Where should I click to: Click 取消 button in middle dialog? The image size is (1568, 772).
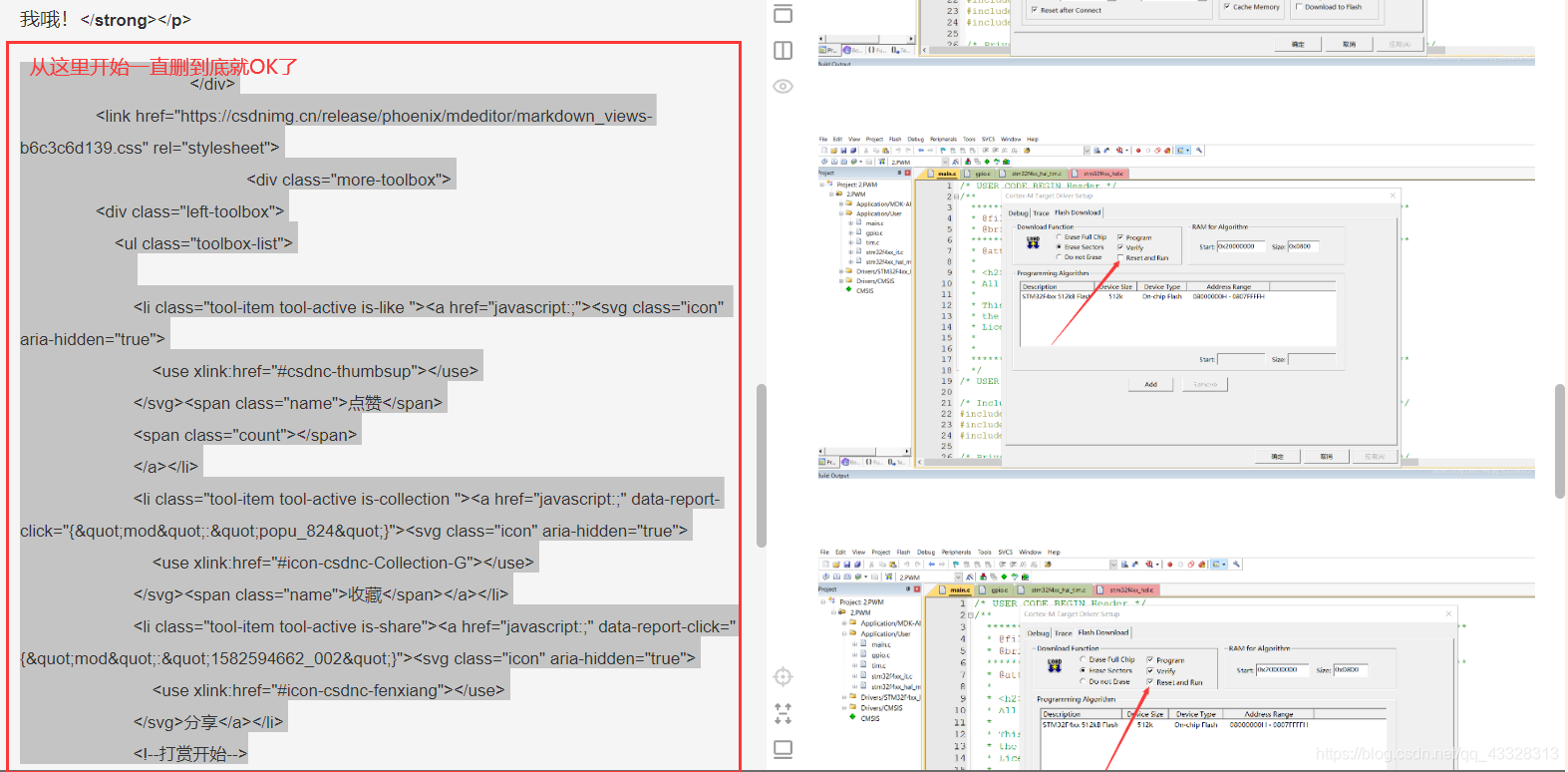click(1326, 456)
